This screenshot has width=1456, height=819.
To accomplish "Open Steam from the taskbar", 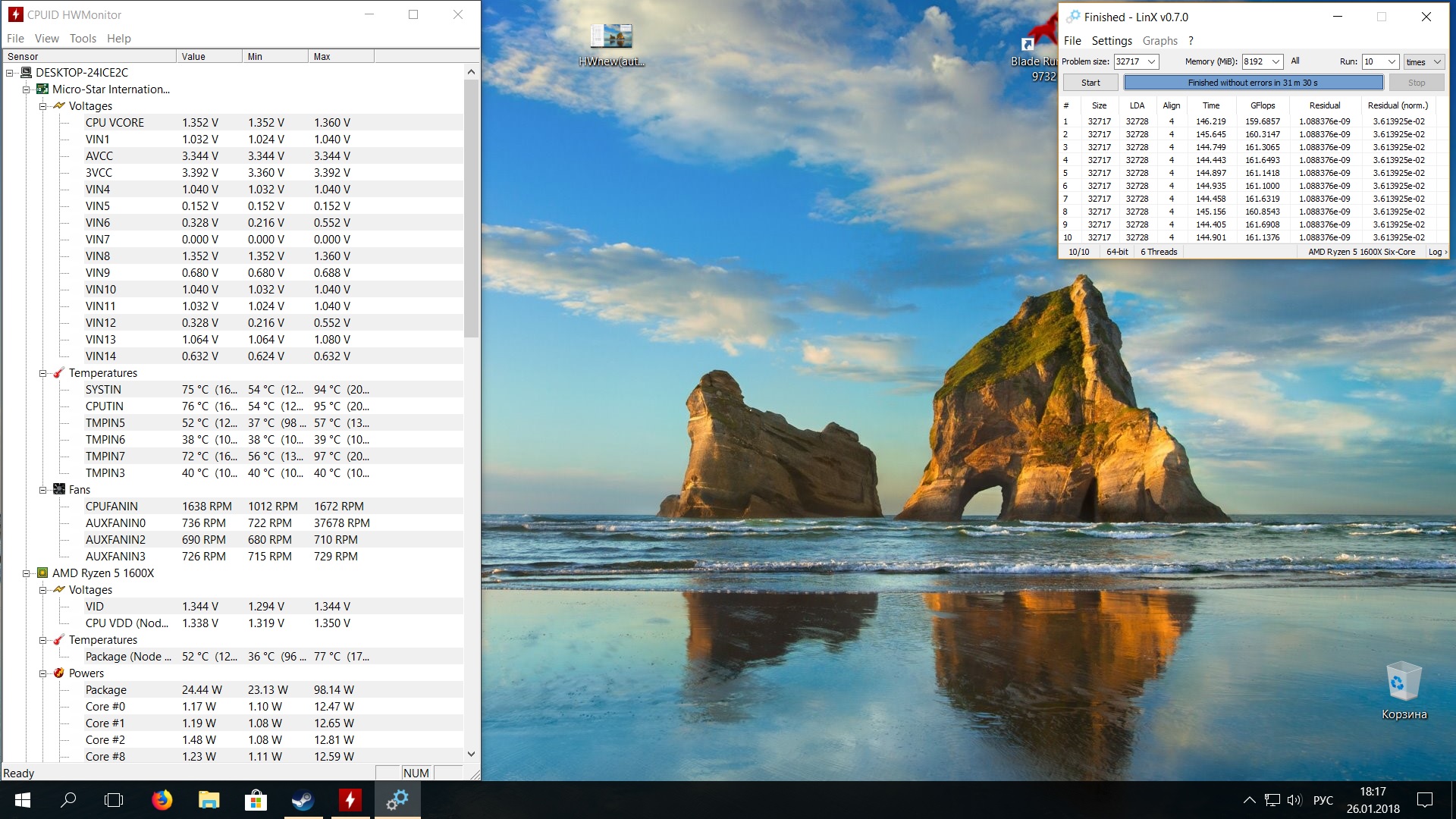I will tap(303, 800).
